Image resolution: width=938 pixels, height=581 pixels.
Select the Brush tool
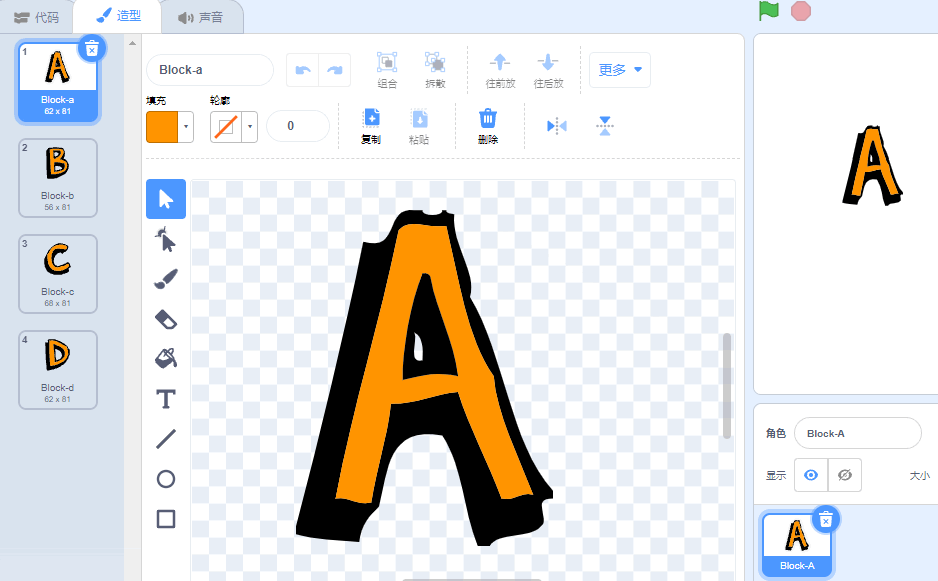[x=166, y=279]
